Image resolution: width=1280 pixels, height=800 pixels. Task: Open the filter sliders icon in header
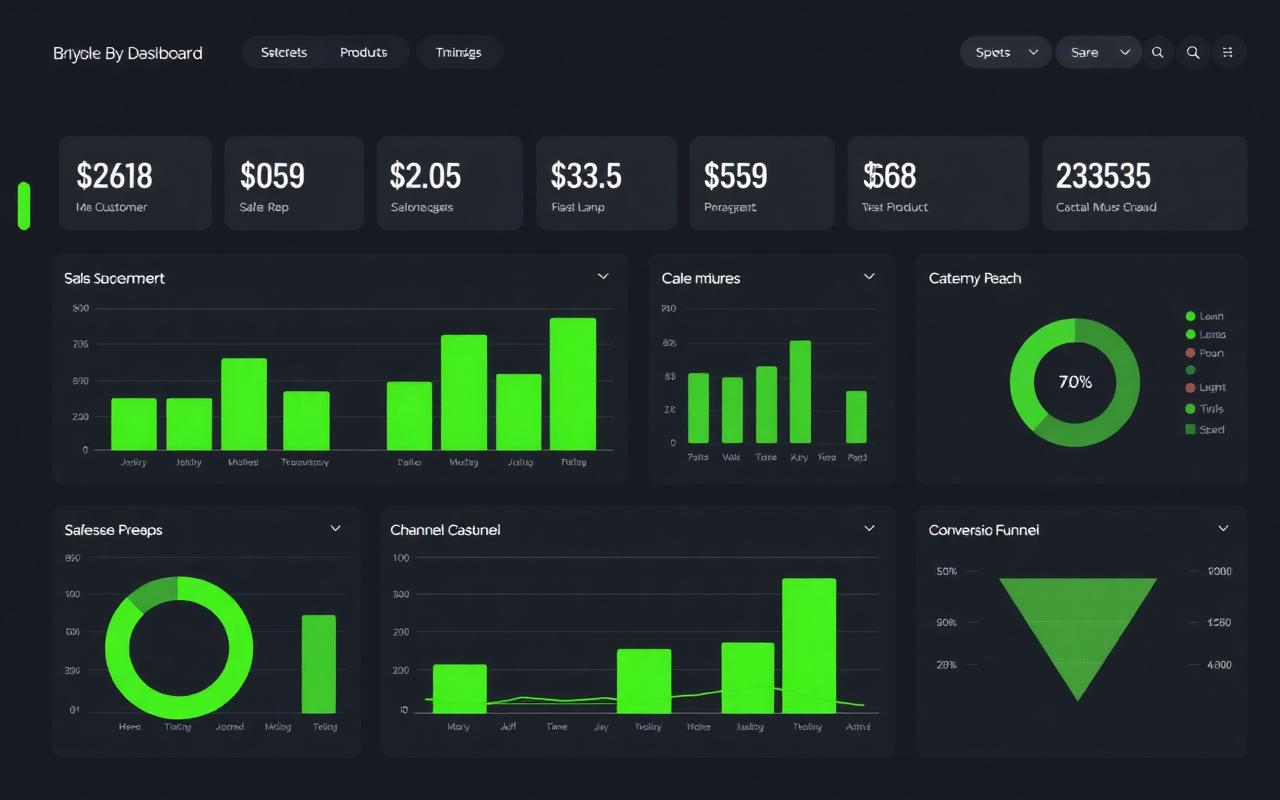coord(1229,52)
